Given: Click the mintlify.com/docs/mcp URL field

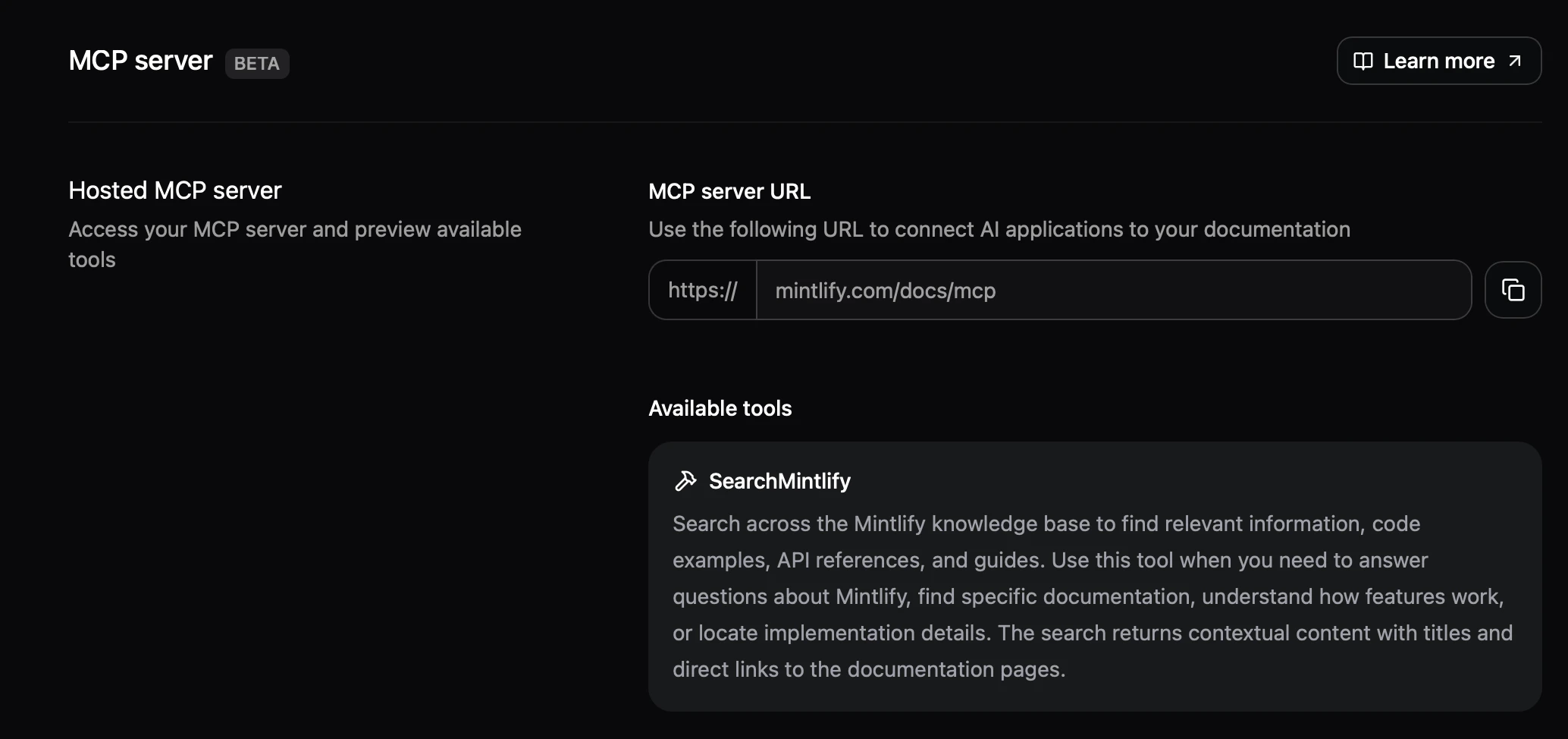Looking at the screenshot, I should 1113,290.
